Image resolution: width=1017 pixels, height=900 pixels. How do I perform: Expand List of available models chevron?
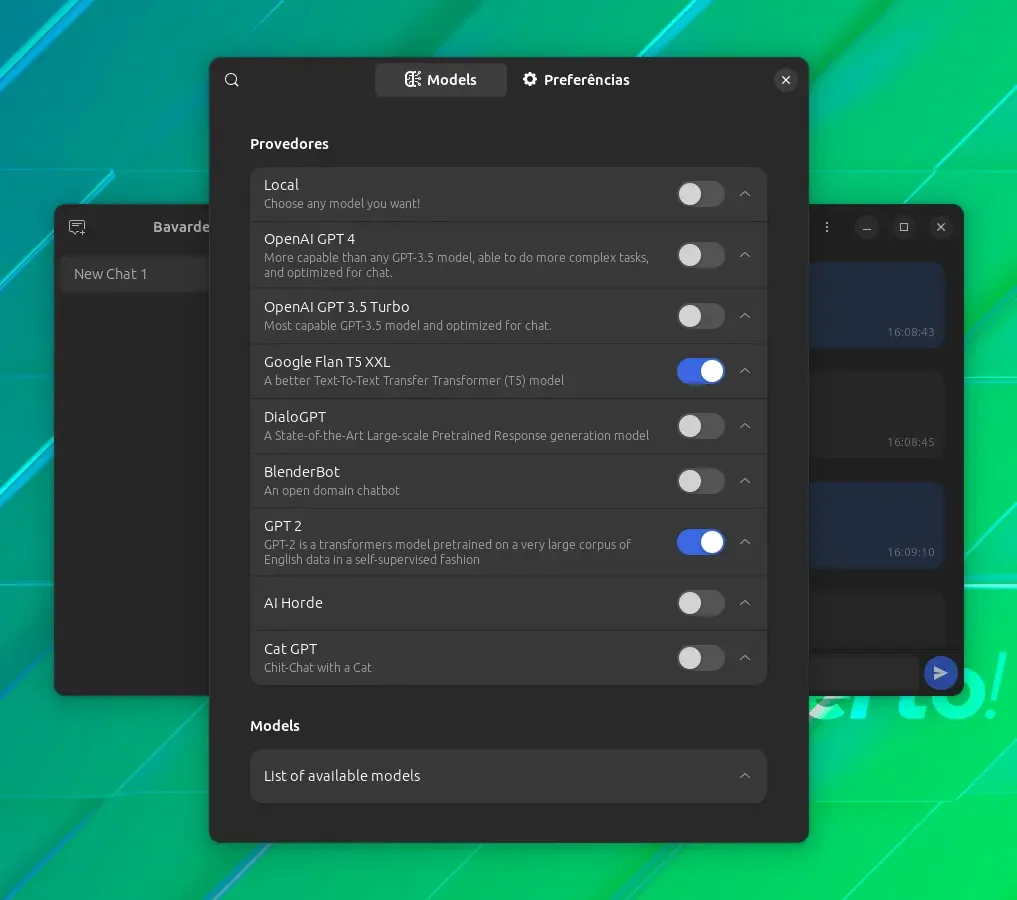pyautogui.click(x=745, y=776)
